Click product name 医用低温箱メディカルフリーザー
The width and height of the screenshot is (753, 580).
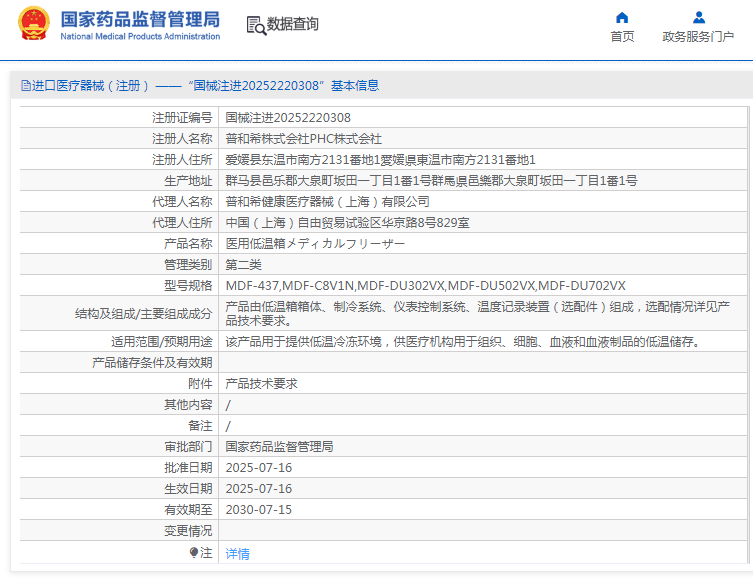(x=315, y=244)
